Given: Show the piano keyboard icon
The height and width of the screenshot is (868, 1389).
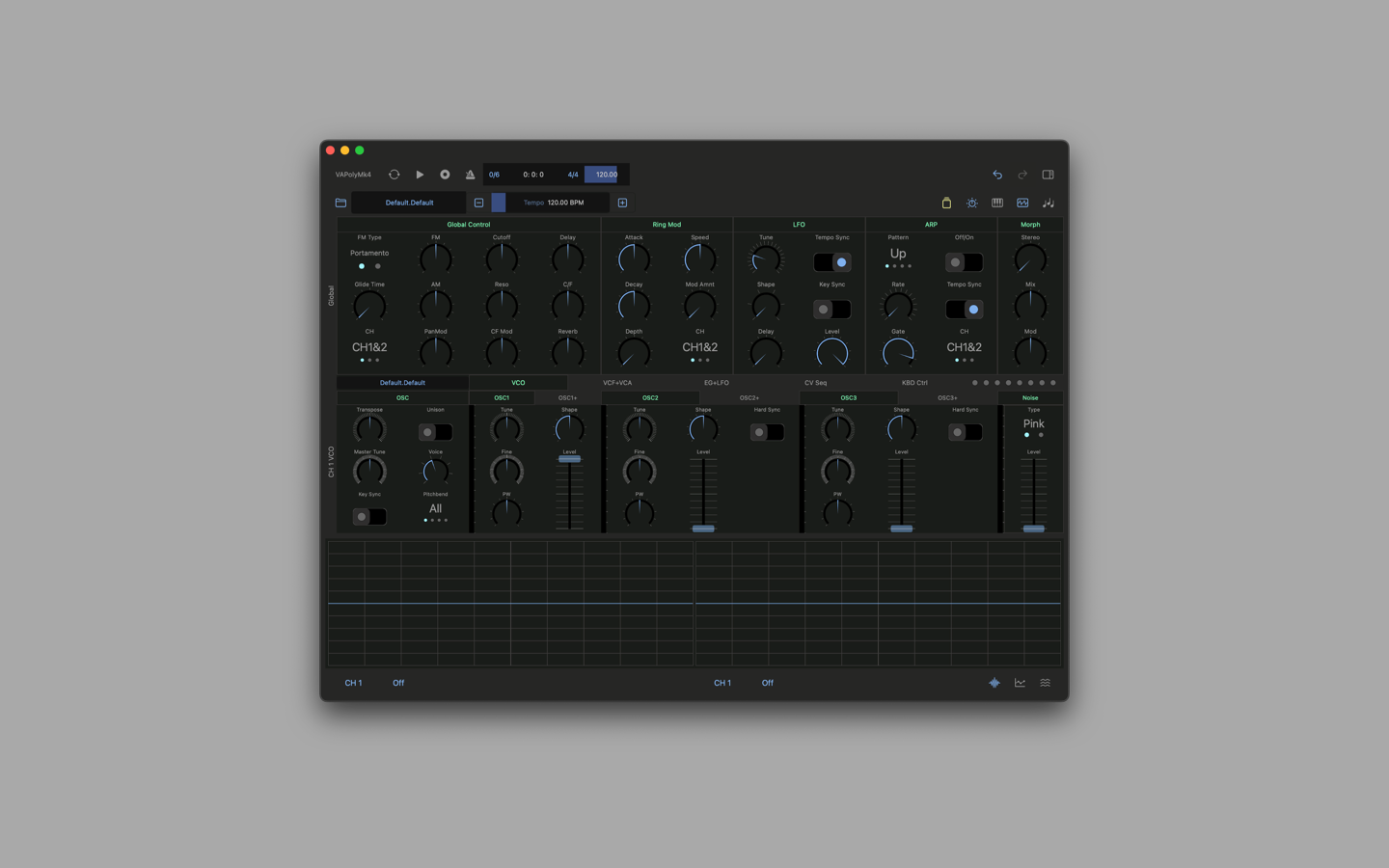Looking at the screenshot, I should click(997, 203).
